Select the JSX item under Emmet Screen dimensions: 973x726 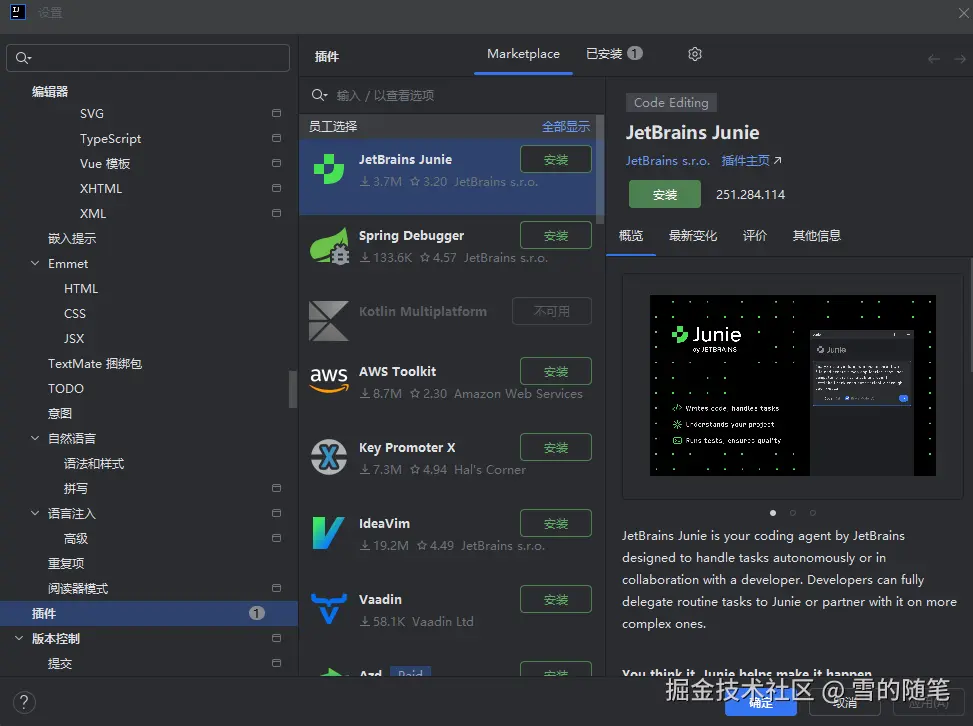[x=74, y=338]
